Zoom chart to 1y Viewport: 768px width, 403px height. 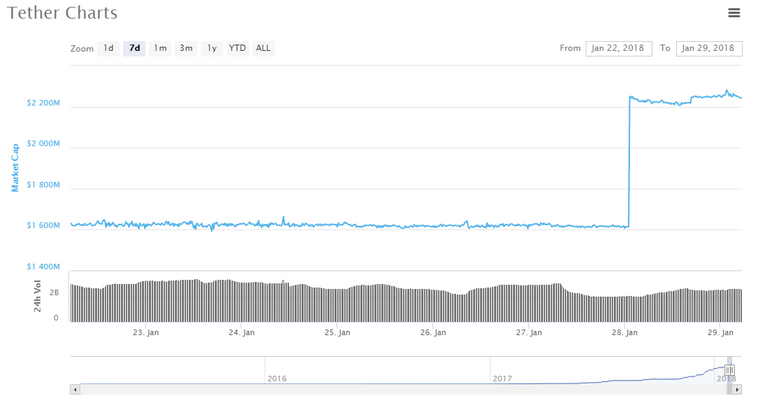click(x=212, y=48)
